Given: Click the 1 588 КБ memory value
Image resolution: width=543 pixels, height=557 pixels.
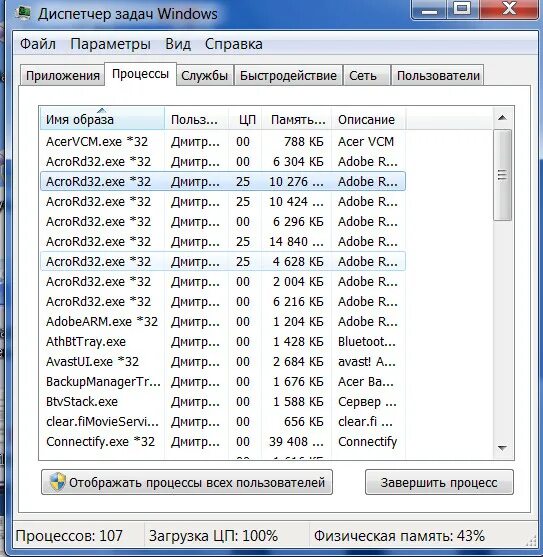Looking at the screenshot, I should coord(298,402).
